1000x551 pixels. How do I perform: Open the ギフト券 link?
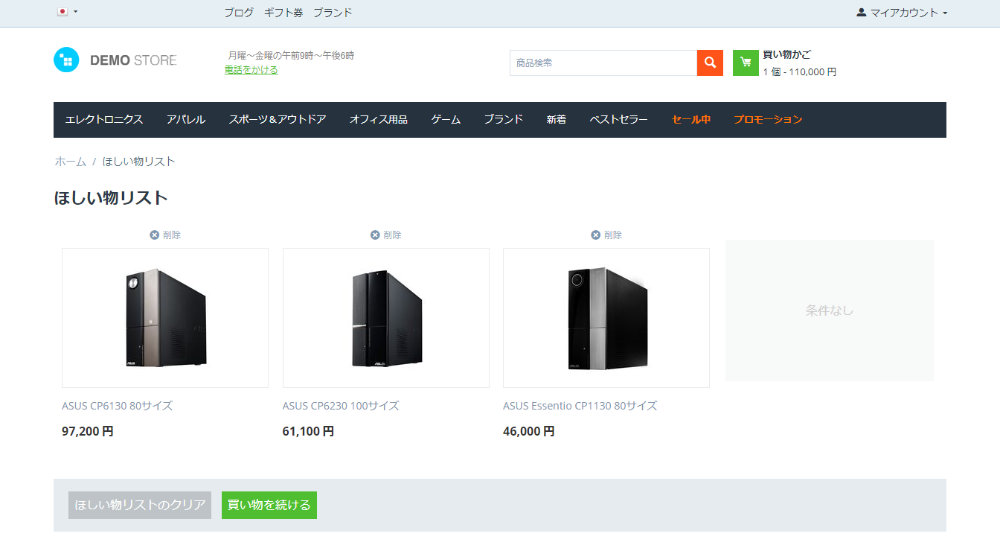tap(283, 12)
